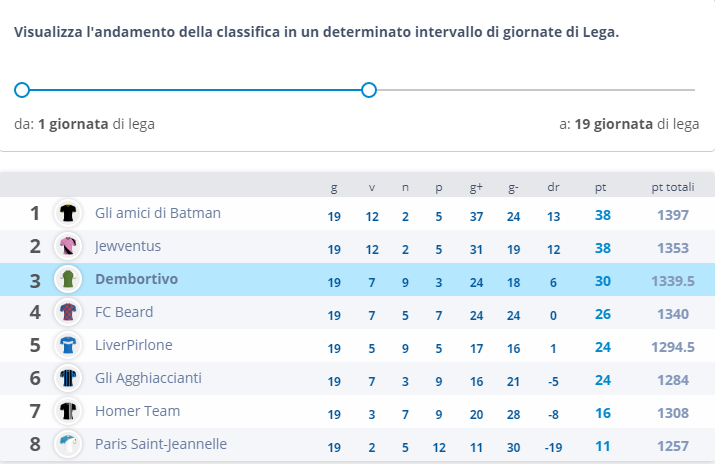Click the Jewventus pink jersey icon
Screen dimensions: 715x464
point(68,246)
